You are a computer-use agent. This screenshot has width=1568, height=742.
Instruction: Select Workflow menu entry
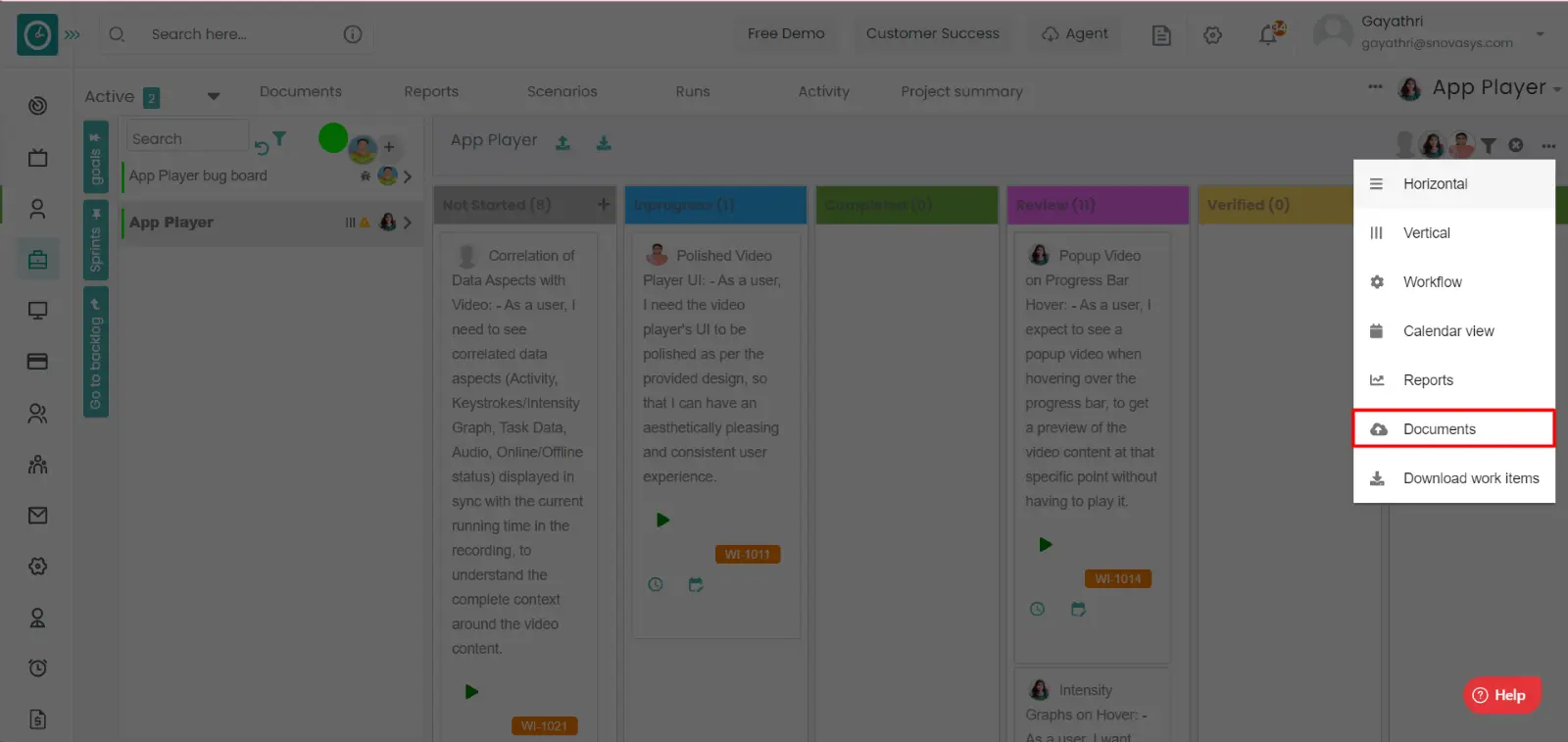coord(1454,282)
